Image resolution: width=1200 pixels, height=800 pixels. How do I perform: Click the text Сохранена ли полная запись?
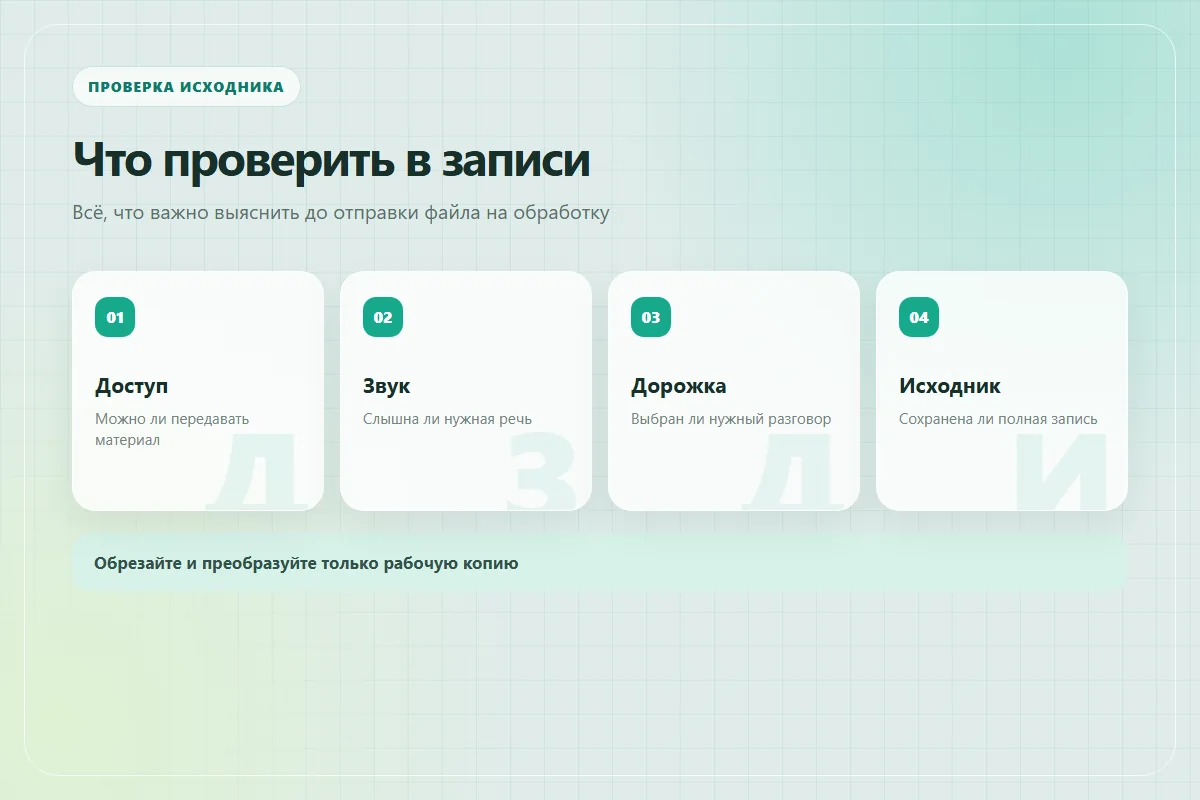[x=998, y=419]
